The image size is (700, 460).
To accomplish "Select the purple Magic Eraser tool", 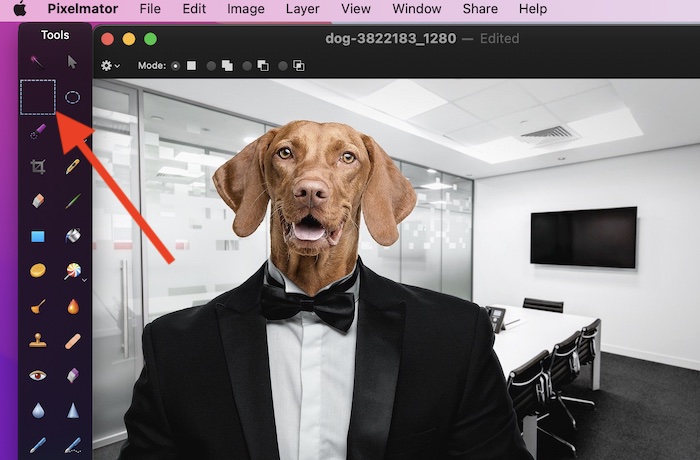I will (73, 376).
